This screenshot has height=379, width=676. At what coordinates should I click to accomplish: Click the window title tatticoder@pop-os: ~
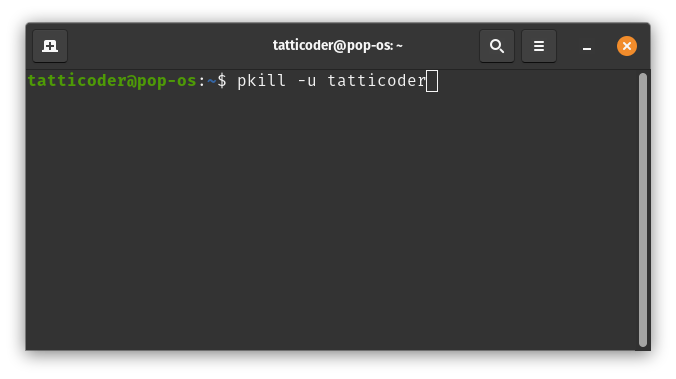(338, 45)
